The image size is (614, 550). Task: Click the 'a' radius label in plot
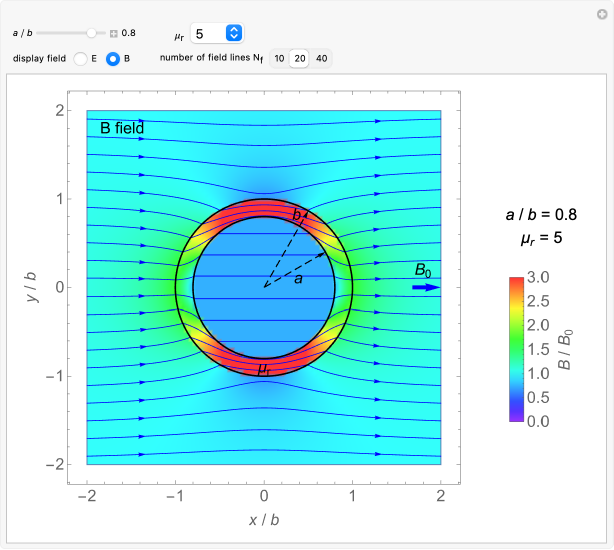pyautogui.click(x=297, y=279)
